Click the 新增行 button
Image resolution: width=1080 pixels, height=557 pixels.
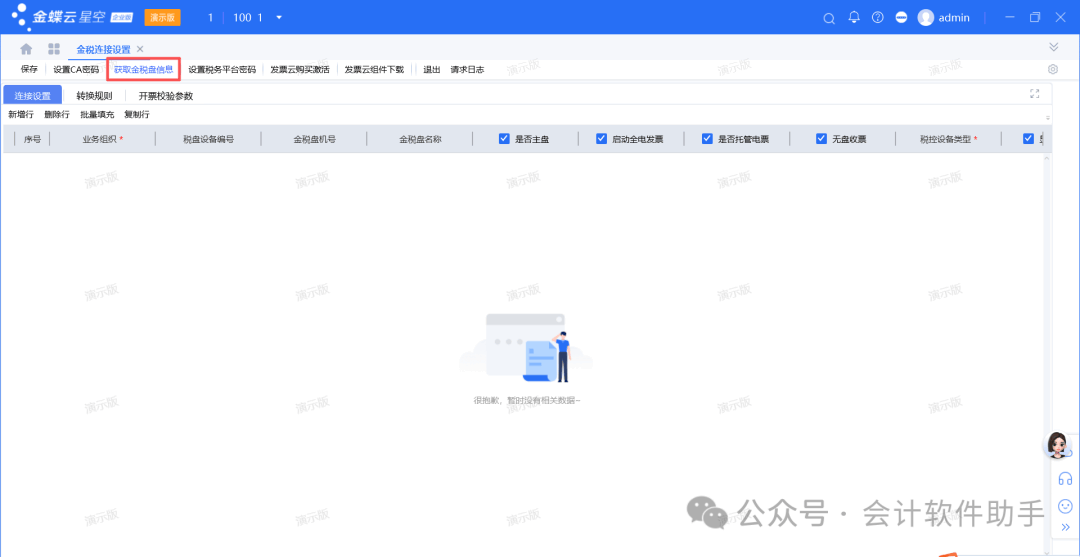tap(21, 115)
